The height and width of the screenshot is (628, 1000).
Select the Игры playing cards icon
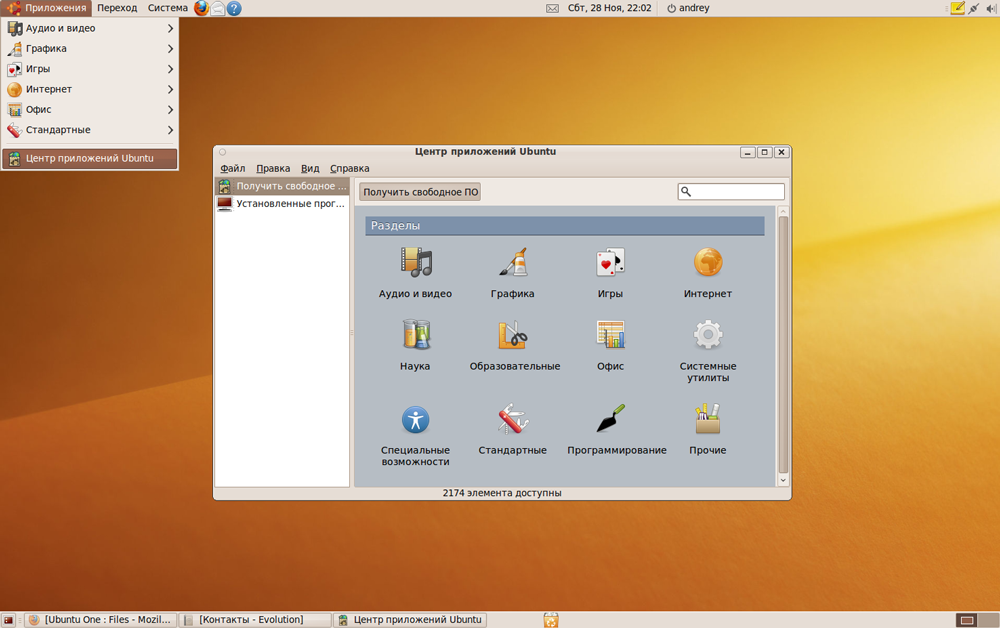pyautogui.click(x=610, y=263)
